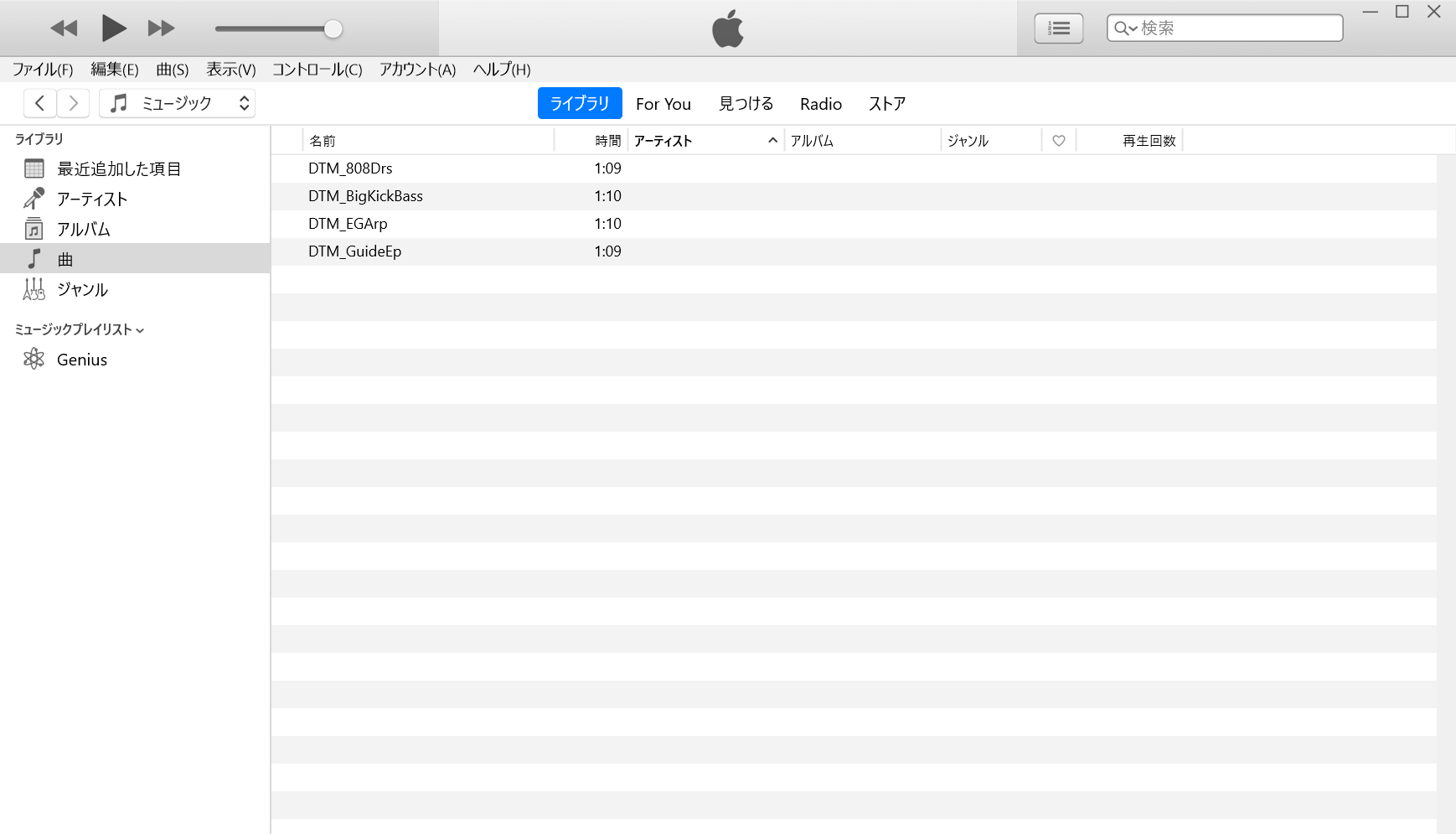Click the 1:10 time of DTM_EGArp
The height and width of the screenshot is (834, 1456).
click(607, 224)
